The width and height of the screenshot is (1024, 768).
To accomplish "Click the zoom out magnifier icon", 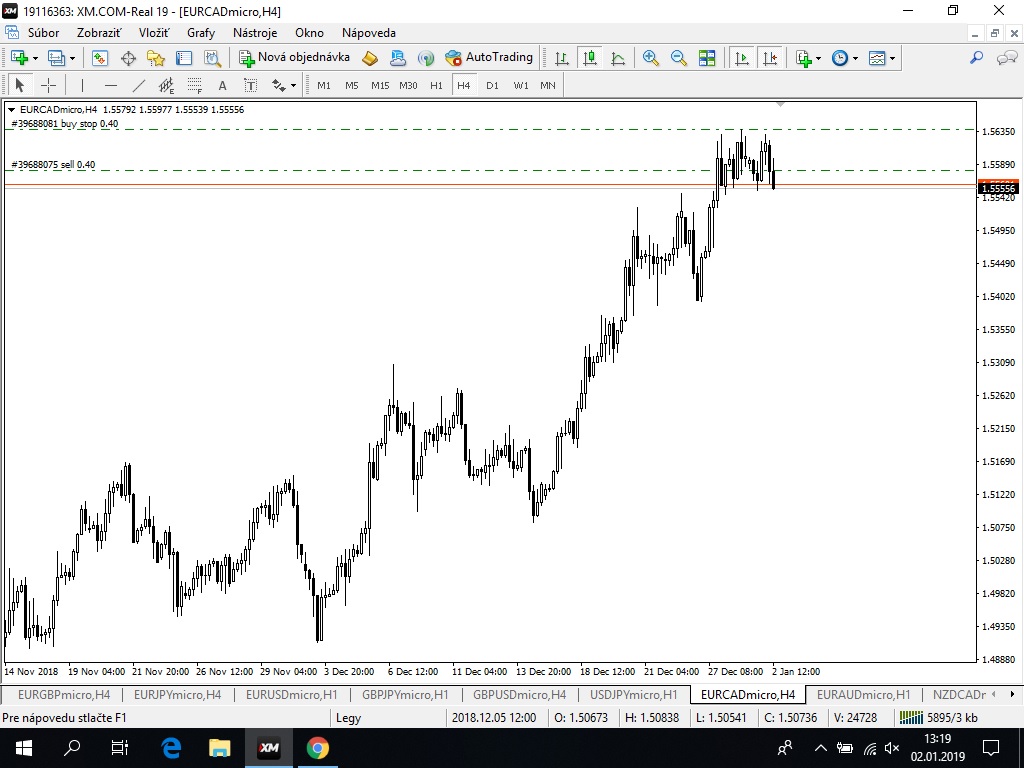I will (679, 58).
